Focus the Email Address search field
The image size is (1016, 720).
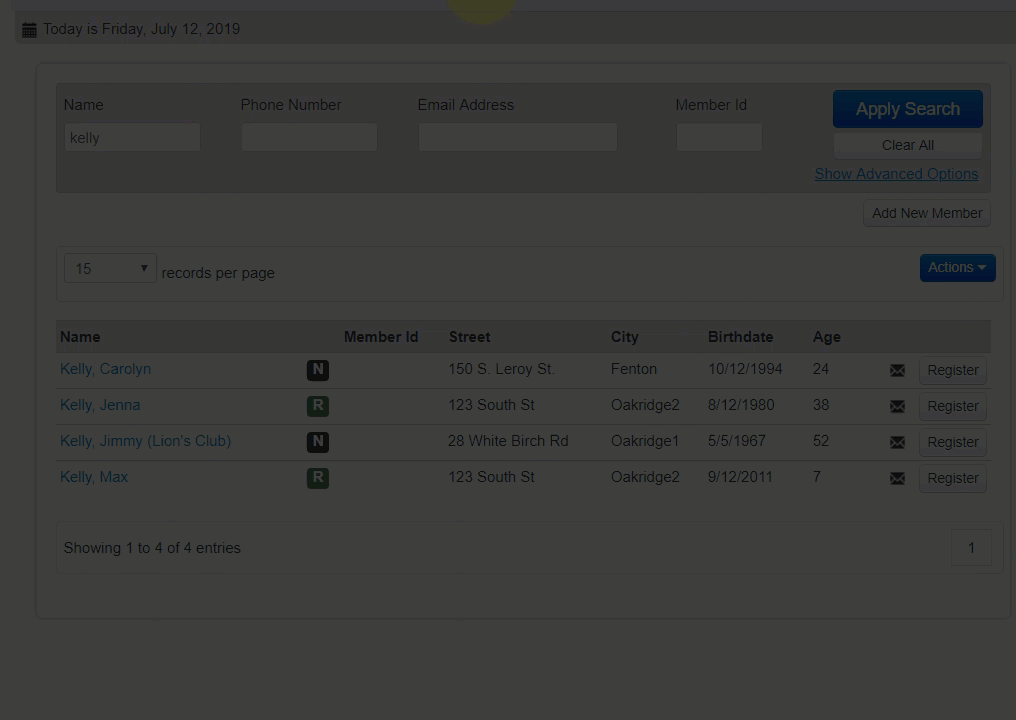coord(517,137)
